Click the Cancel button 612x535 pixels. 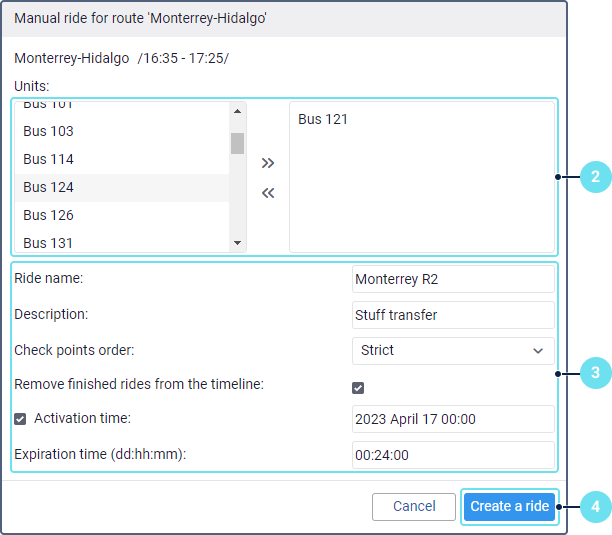(413, 507)
